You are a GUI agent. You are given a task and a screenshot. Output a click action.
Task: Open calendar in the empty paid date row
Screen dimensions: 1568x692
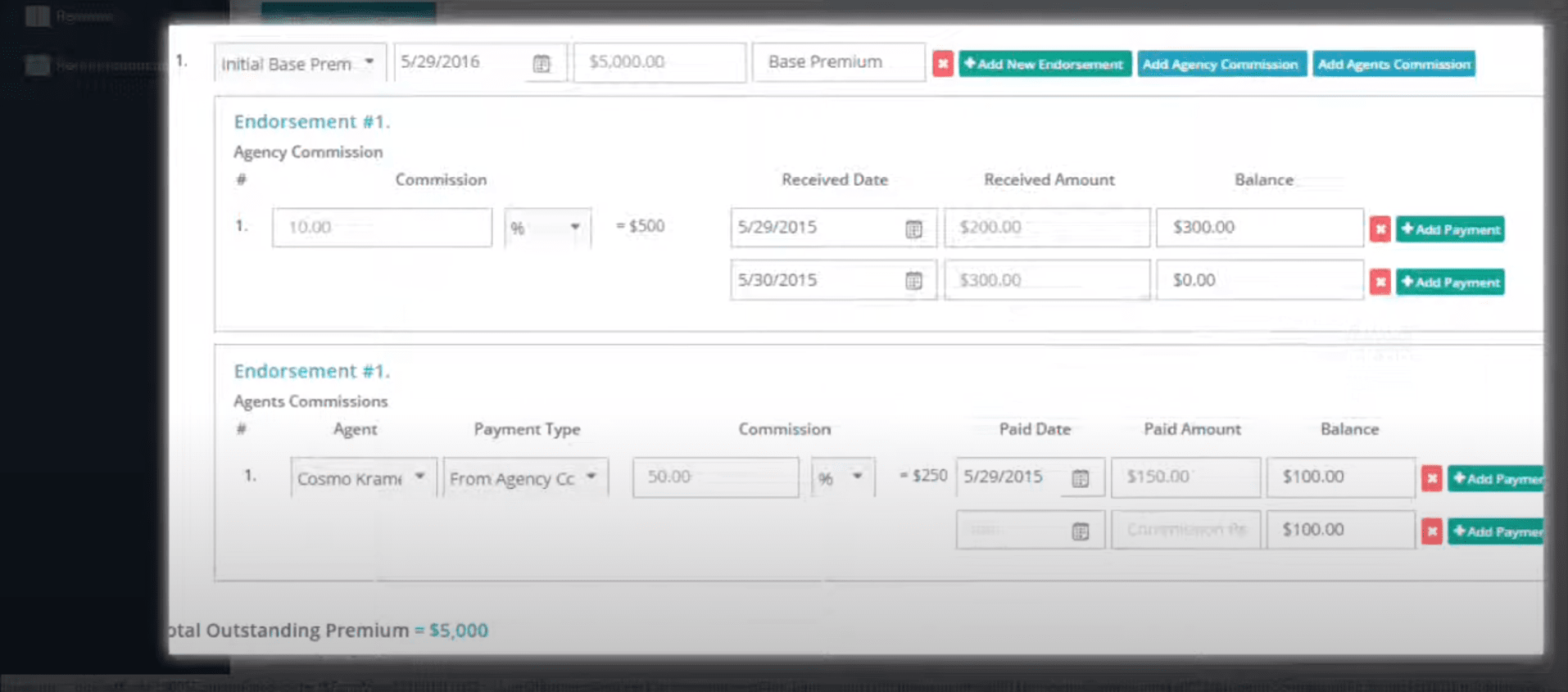[x=1081, y=531]
